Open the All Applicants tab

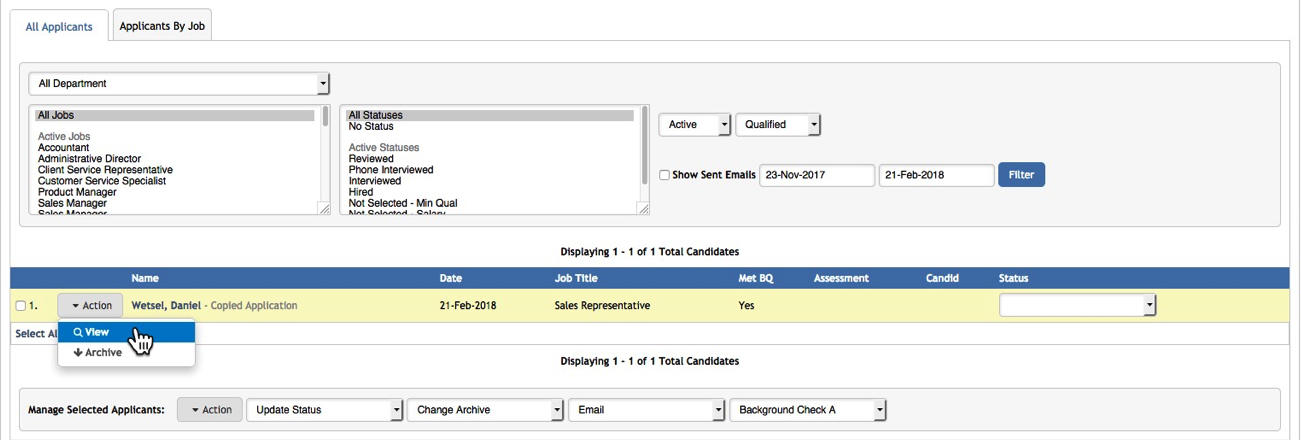point(59,27)
